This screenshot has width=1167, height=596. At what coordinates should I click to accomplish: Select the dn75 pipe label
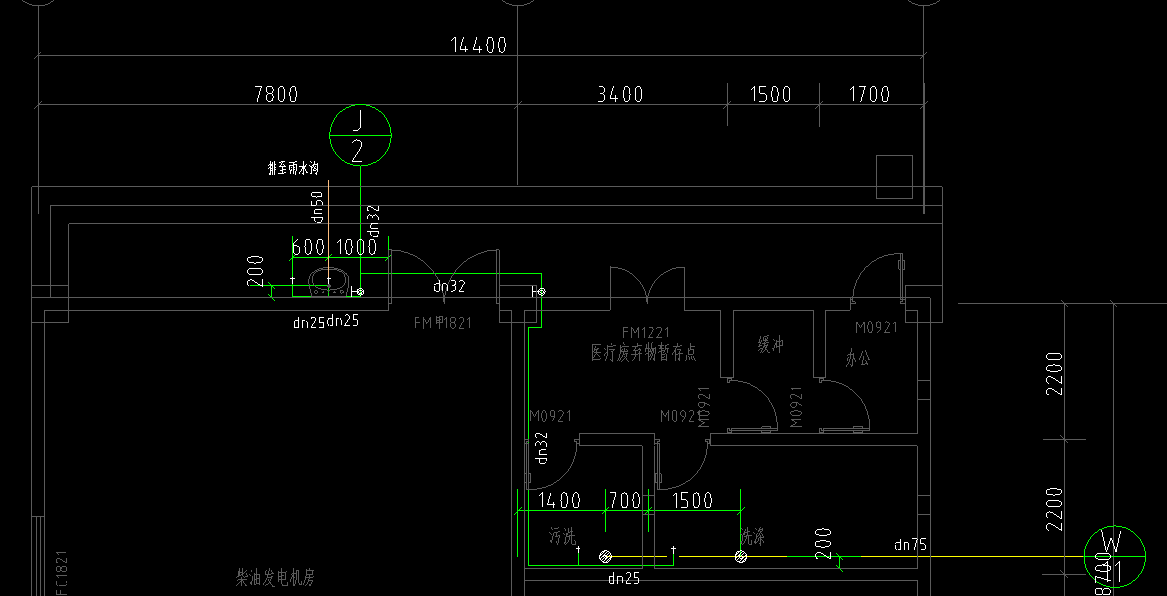click(x=910, y=545)
